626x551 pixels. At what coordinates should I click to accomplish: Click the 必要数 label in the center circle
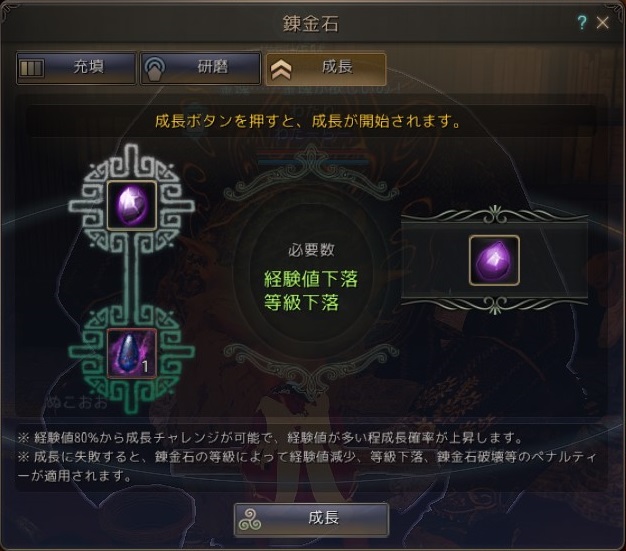pyautogui.click(x=311, y=250)
